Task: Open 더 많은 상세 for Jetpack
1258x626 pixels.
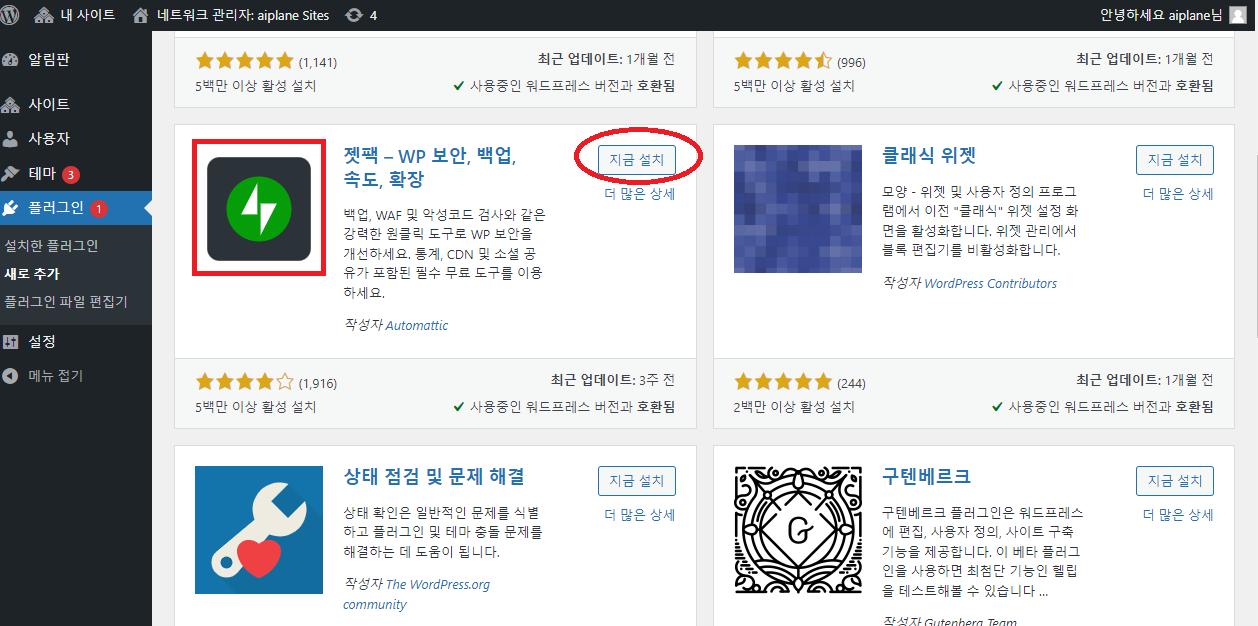Action: (640, 194)
